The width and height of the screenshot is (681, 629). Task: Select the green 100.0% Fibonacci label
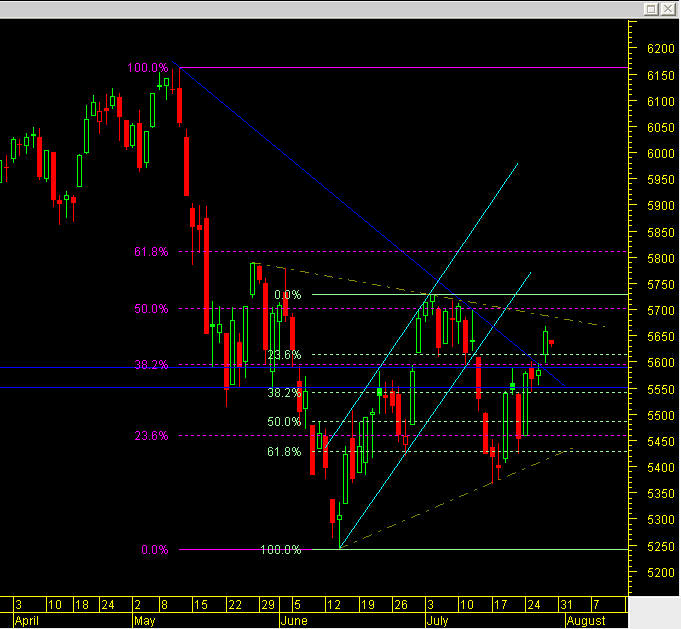[281, 550]
